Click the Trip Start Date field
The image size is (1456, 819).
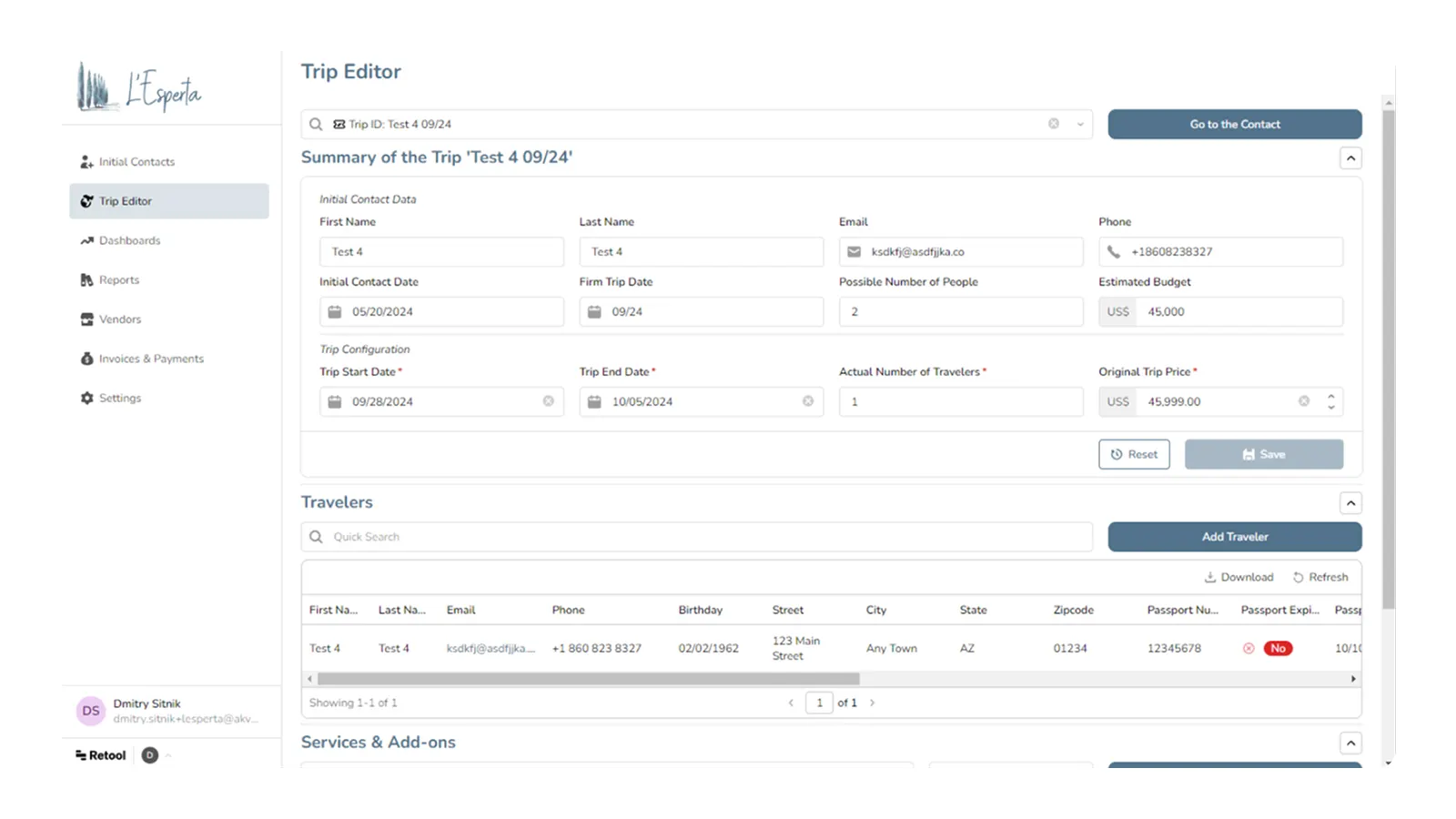(x=441, y=401)
